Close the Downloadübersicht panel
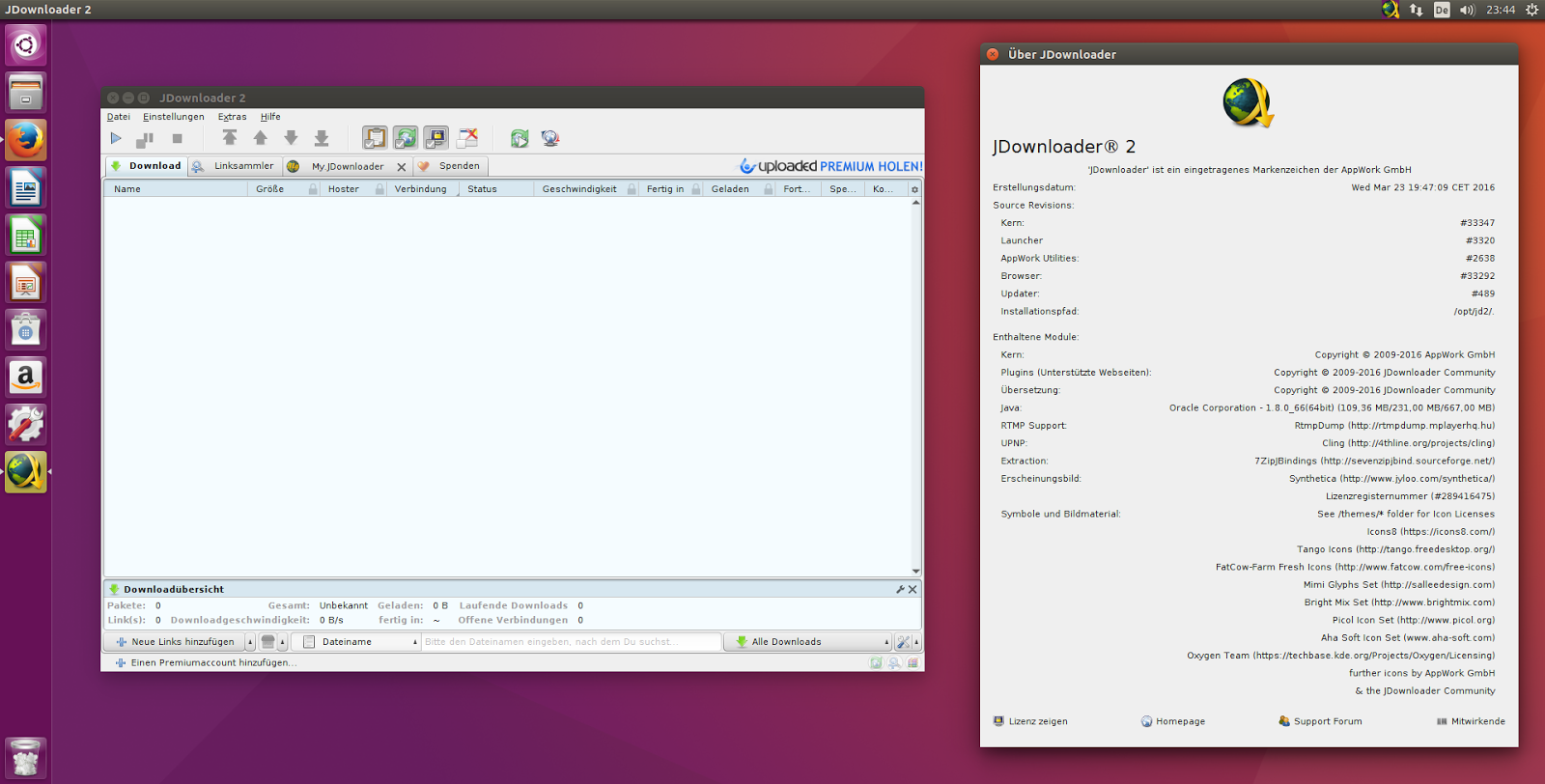 [x=913, y=589]
